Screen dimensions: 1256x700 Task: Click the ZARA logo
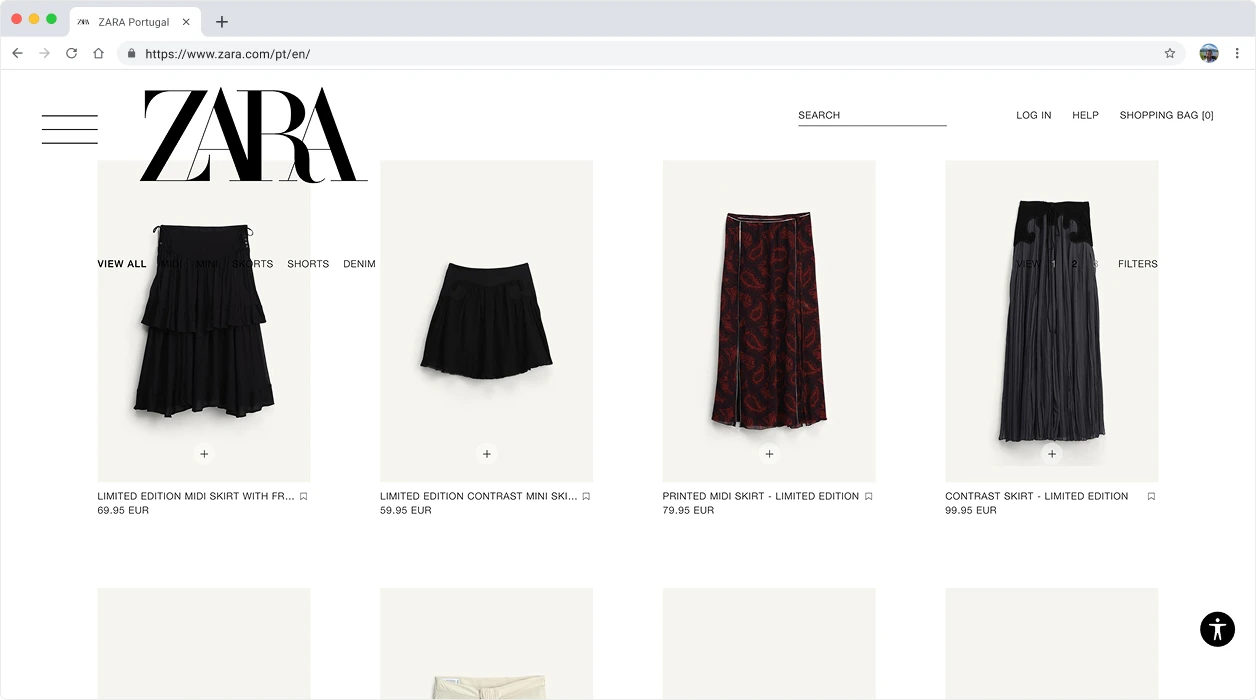tap(254, 135)
